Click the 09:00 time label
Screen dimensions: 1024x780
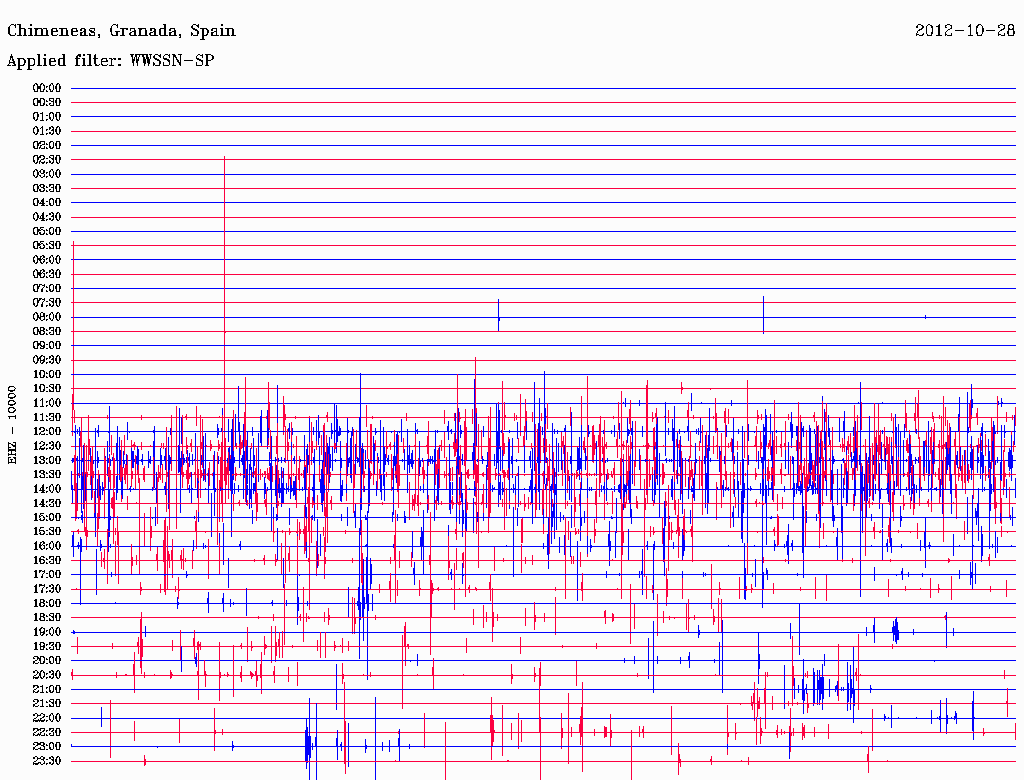(x=47, y=346)
